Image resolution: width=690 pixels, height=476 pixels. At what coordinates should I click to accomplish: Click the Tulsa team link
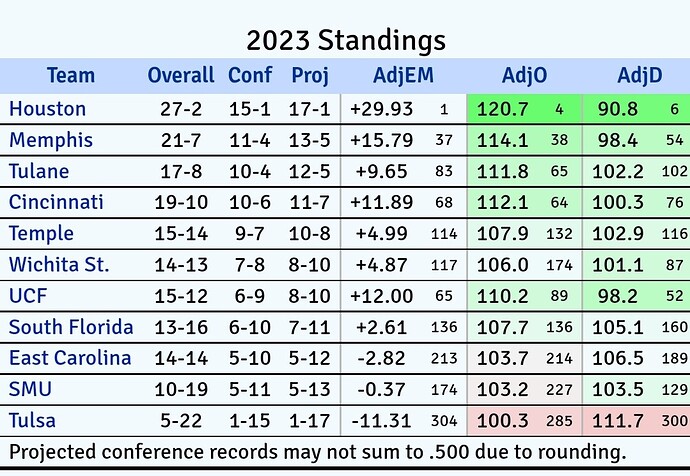point(34,420)
